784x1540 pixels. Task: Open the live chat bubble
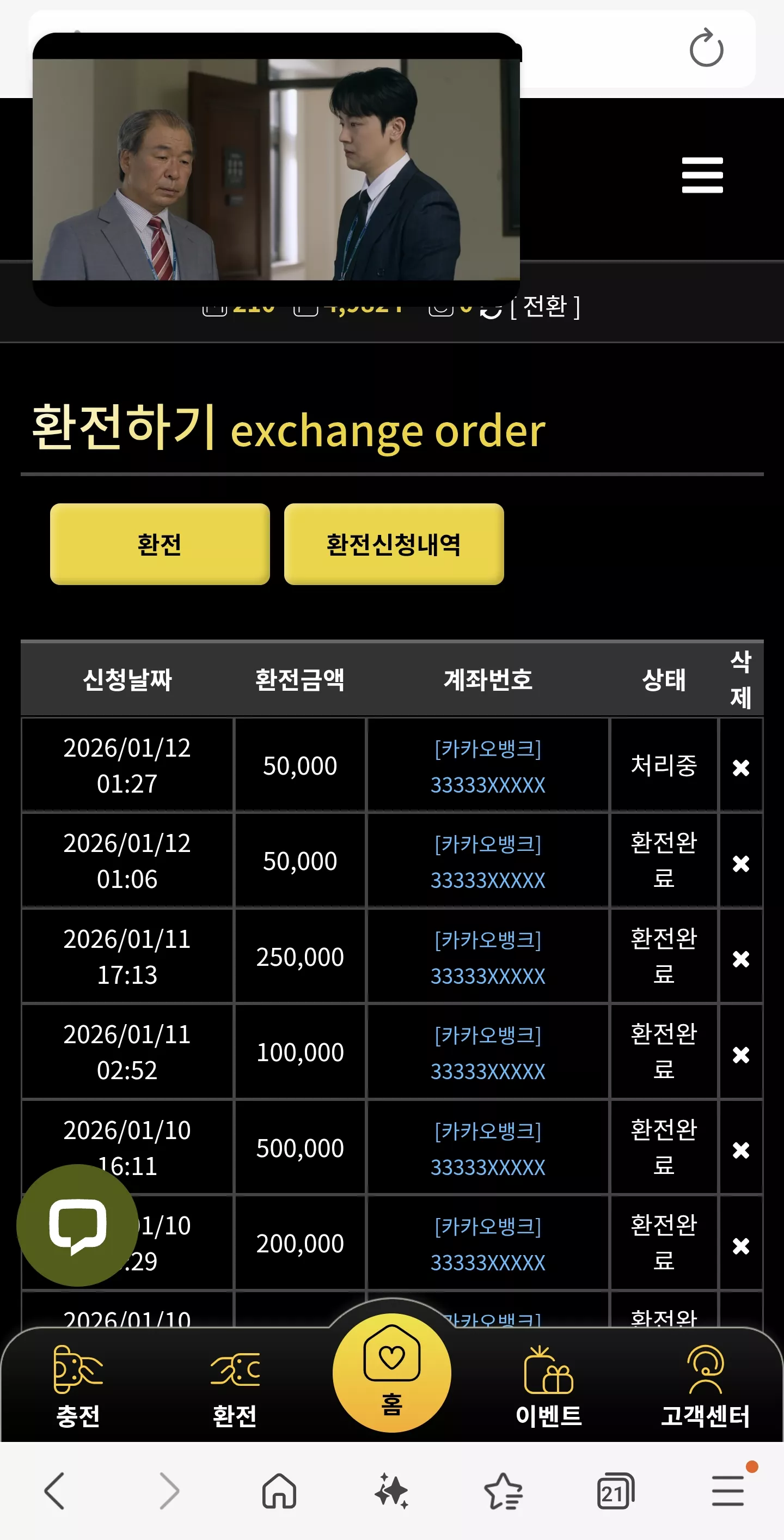pos(78,1225)
